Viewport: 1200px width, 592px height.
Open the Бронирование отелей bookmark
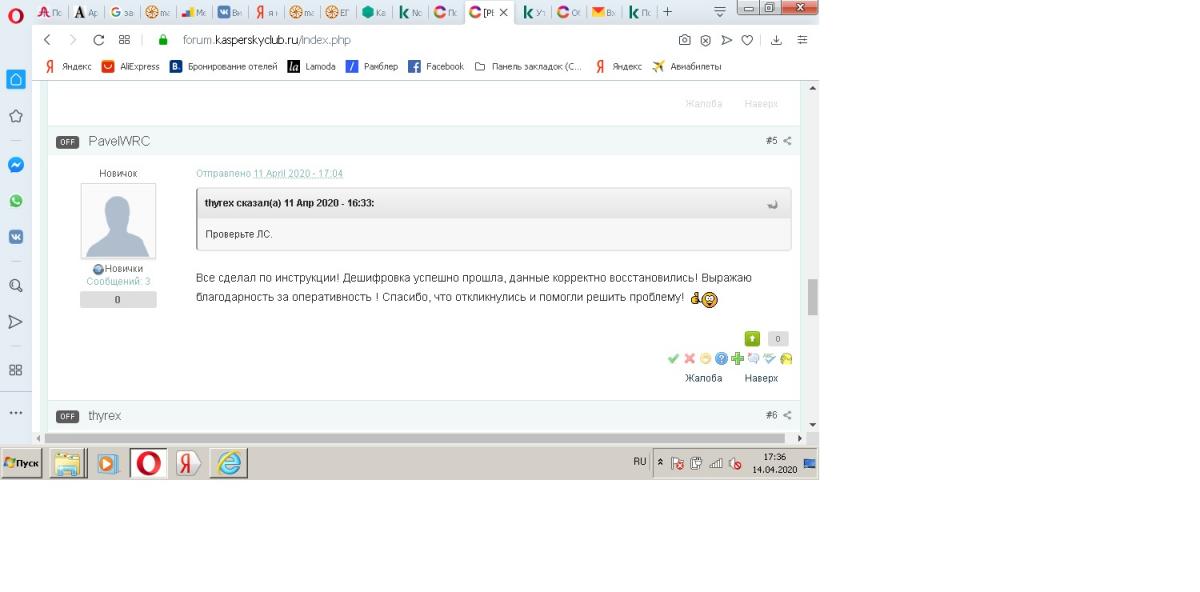224,66
